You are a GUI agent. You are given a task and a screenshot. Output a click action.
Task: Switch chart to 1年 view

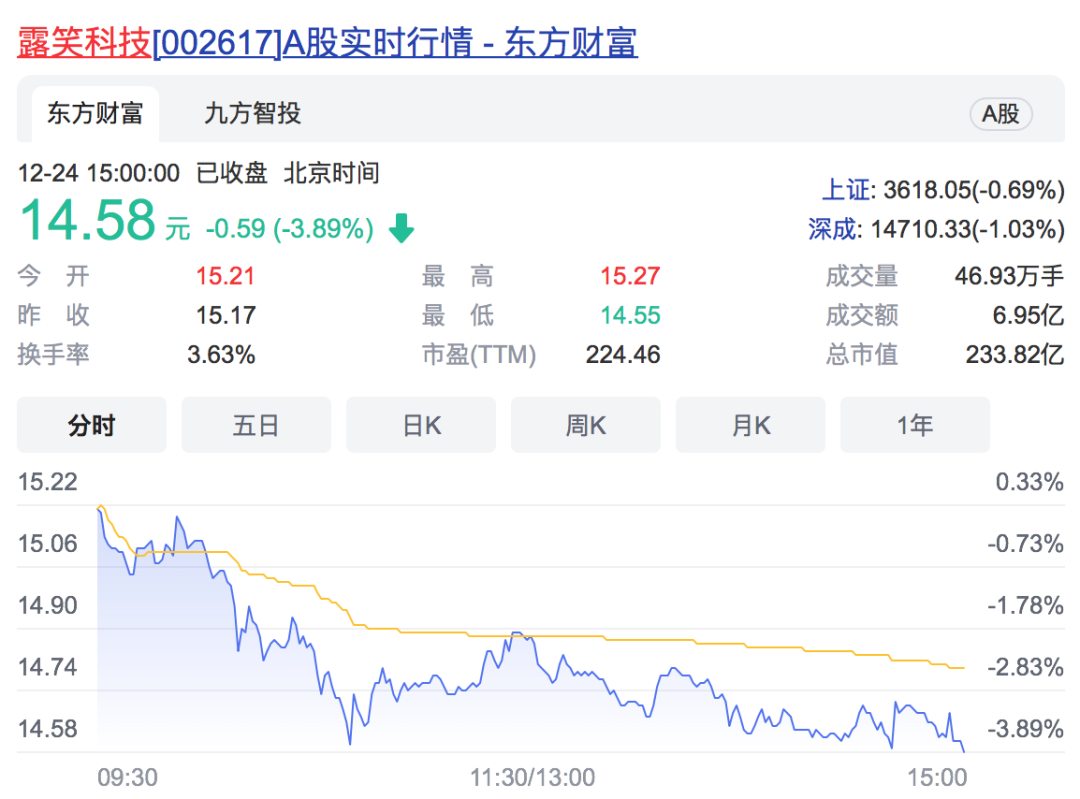click(x=915, y=425)
